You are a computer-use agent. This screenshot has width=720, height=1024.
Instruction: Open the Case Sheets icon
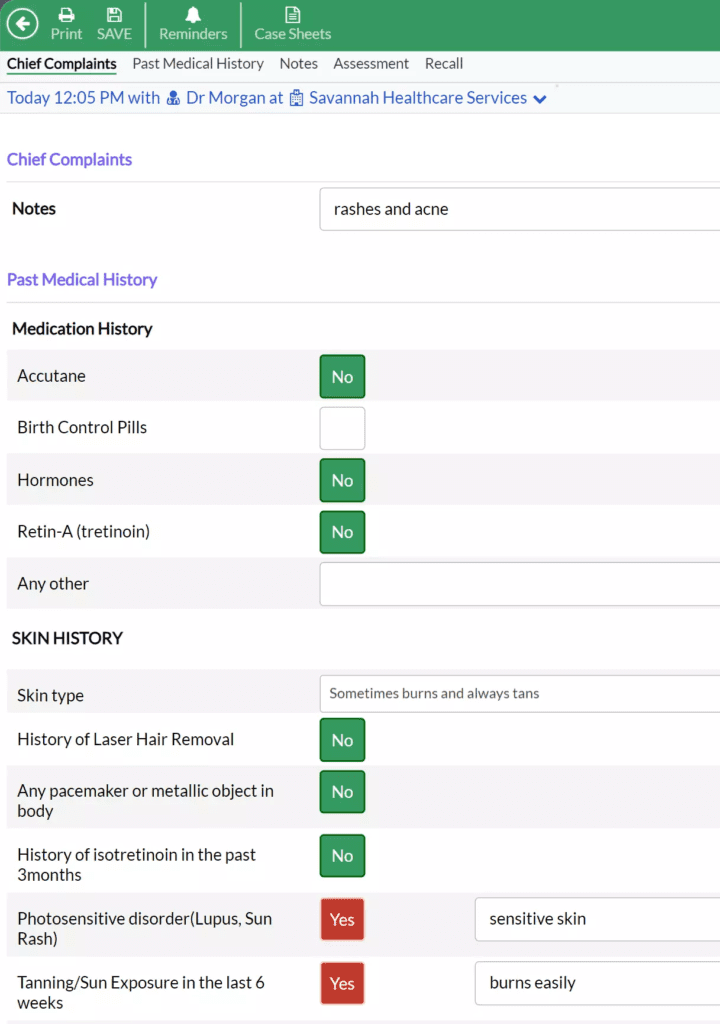(x=292, y=15)
